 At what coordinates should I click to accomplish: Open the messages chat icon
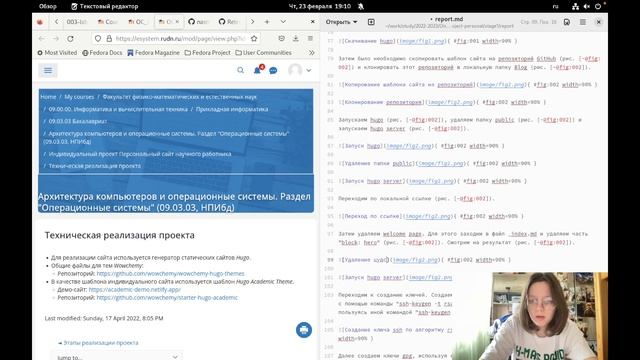coord(273,71)
